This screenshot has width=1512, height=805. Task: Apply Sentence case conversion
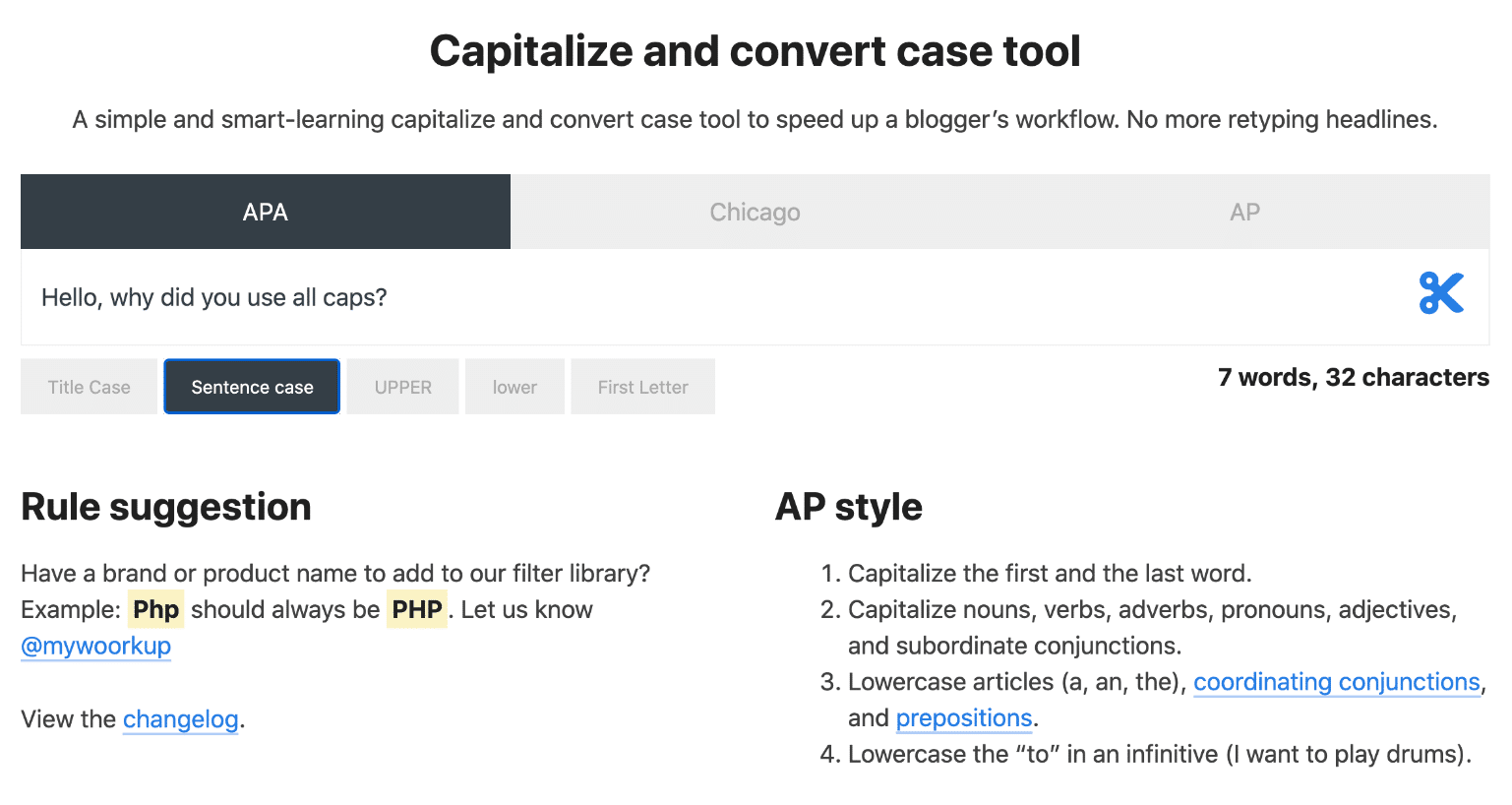251,386
